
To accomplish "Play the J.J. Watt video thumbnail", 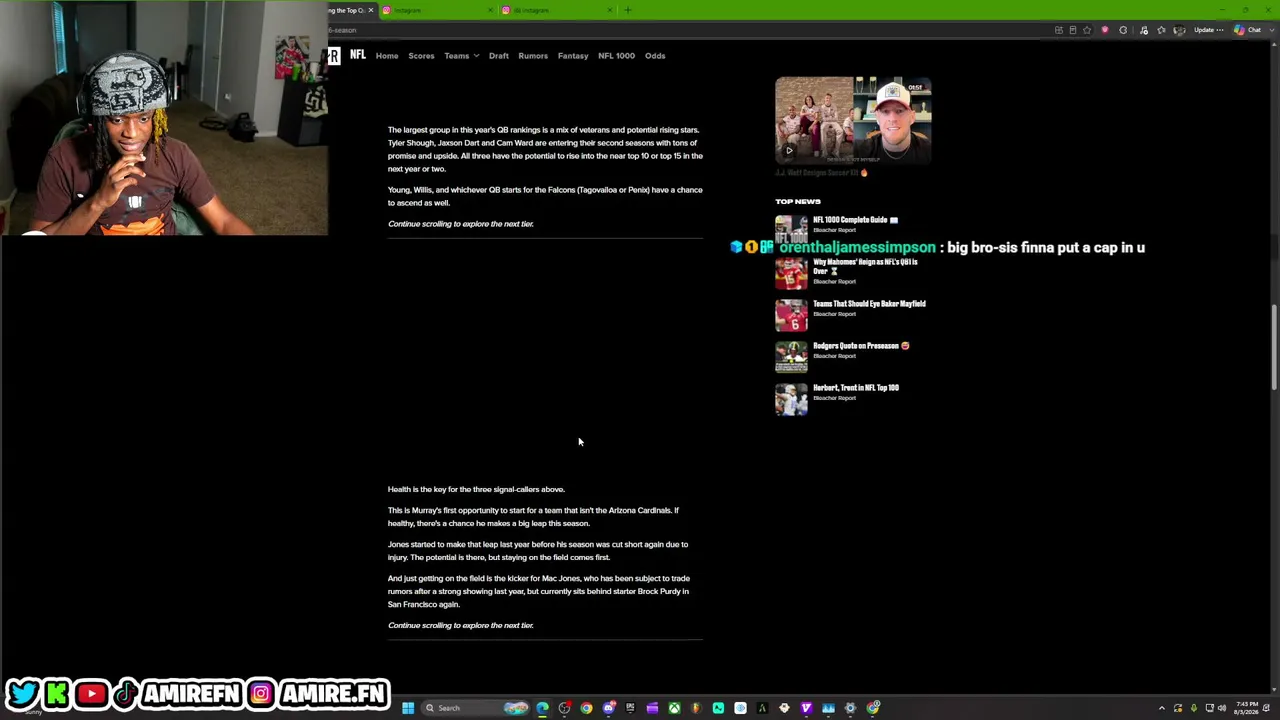I will pyautogui.click(x=853, y=120).
